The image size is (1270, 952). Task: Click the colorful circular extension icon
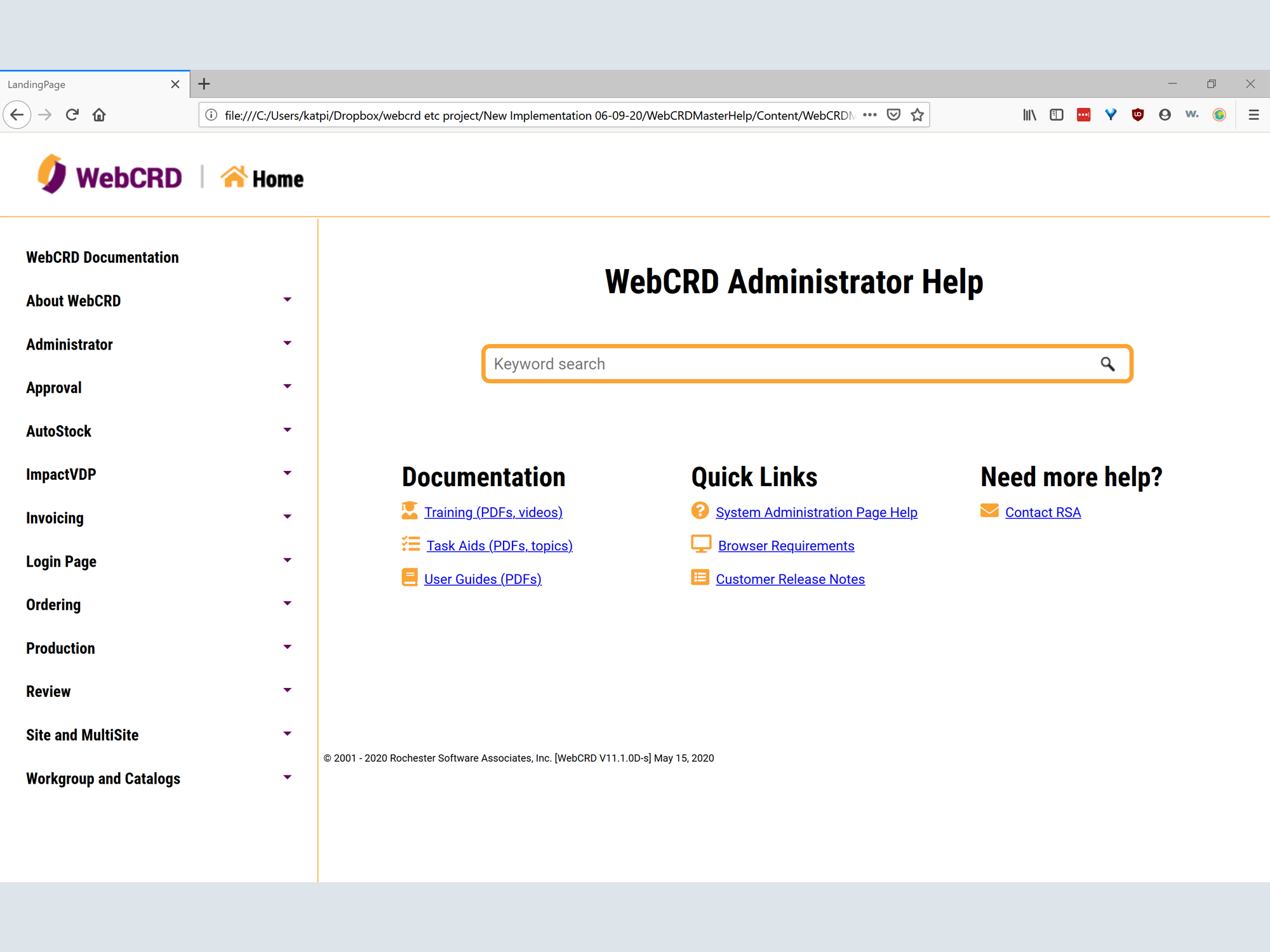click(x=1219, y=115)
